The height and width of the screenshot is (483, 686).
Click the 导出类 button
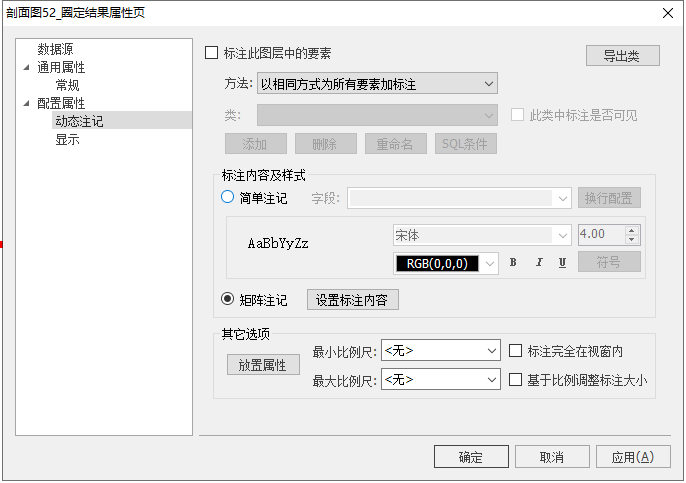(622, 55)
